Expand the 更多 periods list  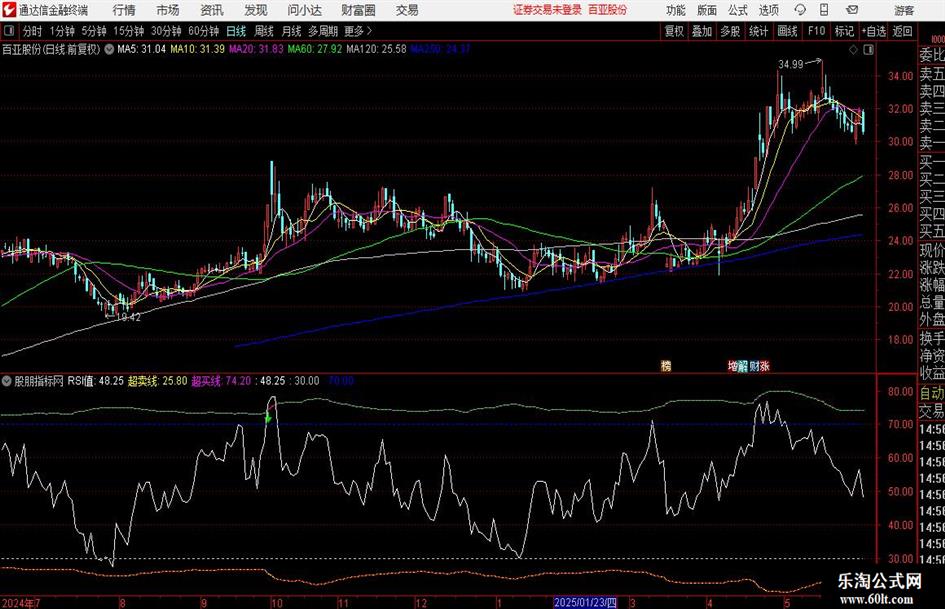[358, 31]
